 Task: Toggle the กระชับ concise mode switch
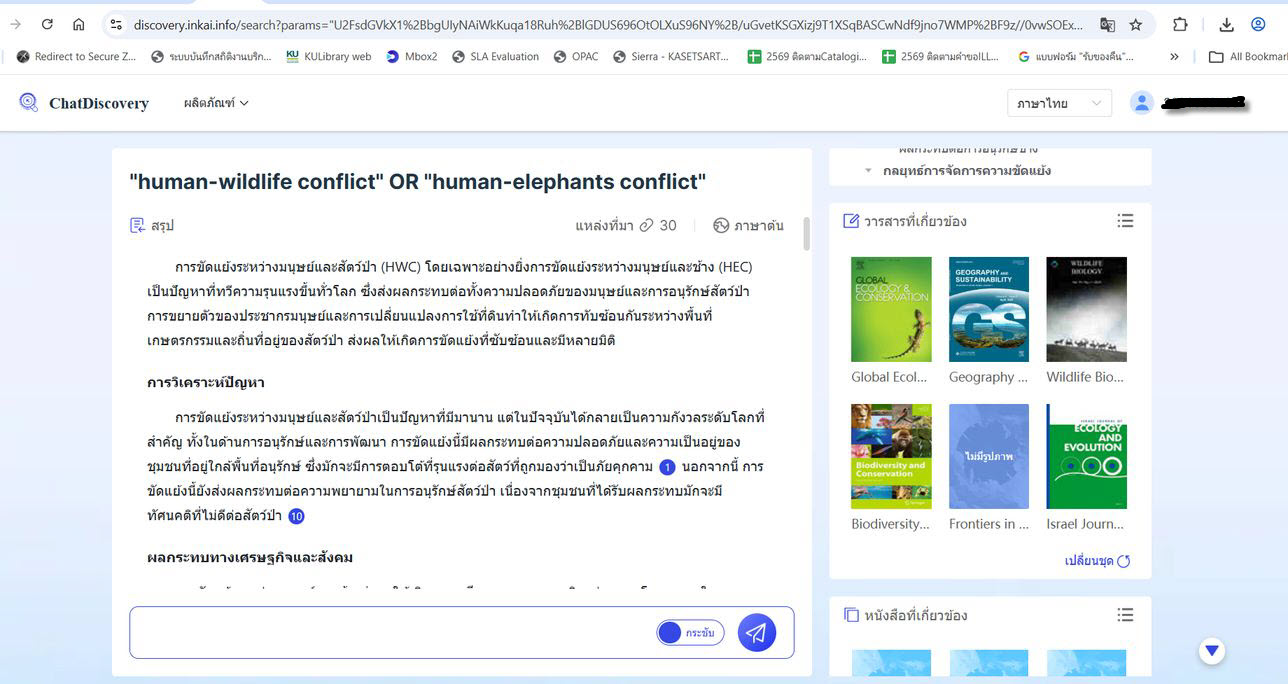tap(690, 633)
